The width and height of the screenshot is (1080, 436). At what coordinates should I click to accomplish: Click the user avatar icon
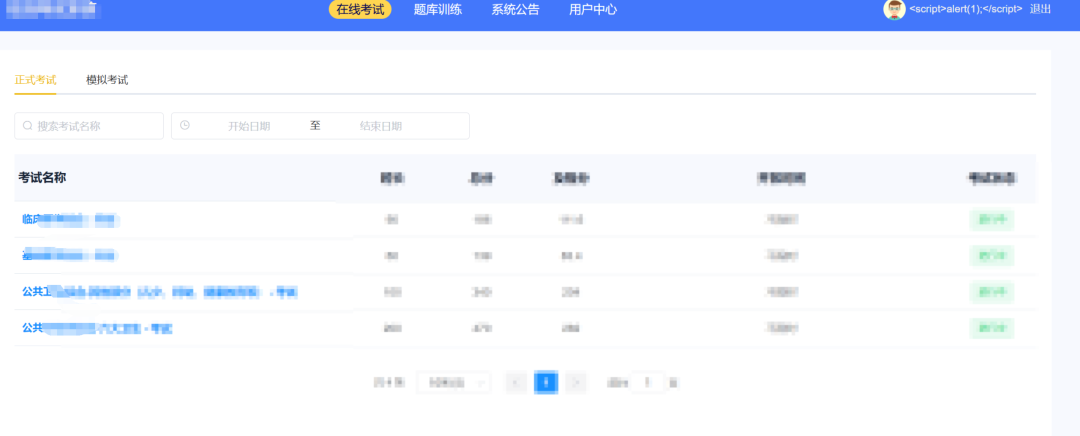894,10
